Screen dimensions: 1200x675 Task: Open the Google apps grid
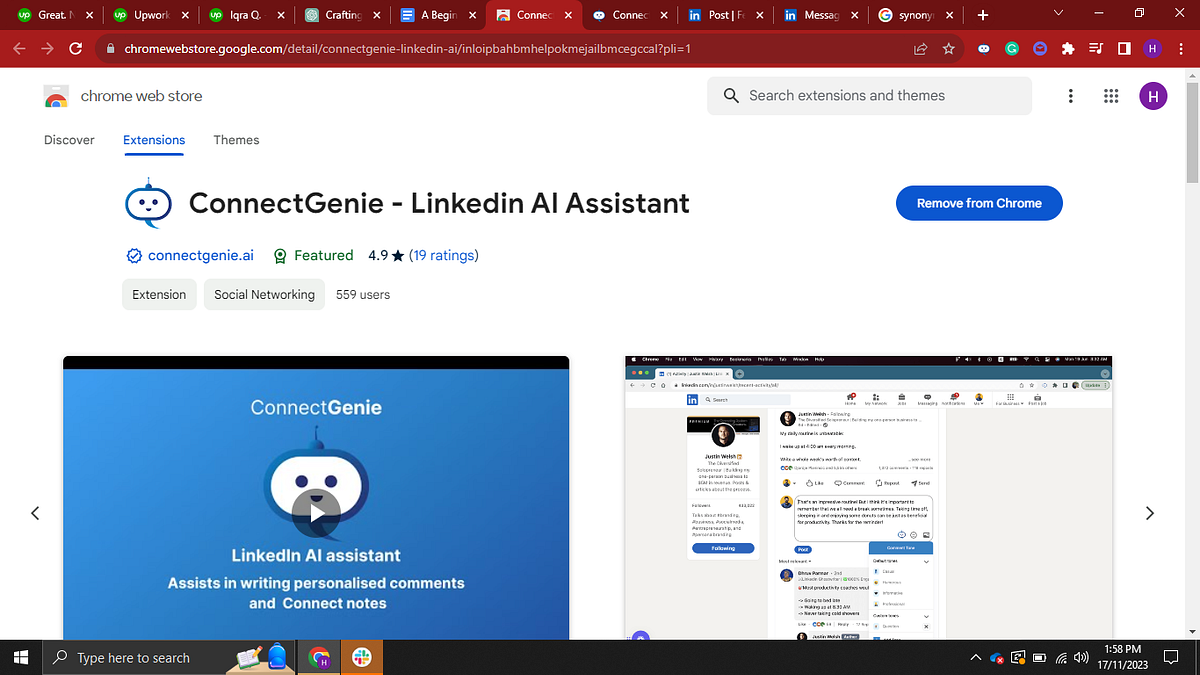pyautogui.click(x=1110, y=95)
